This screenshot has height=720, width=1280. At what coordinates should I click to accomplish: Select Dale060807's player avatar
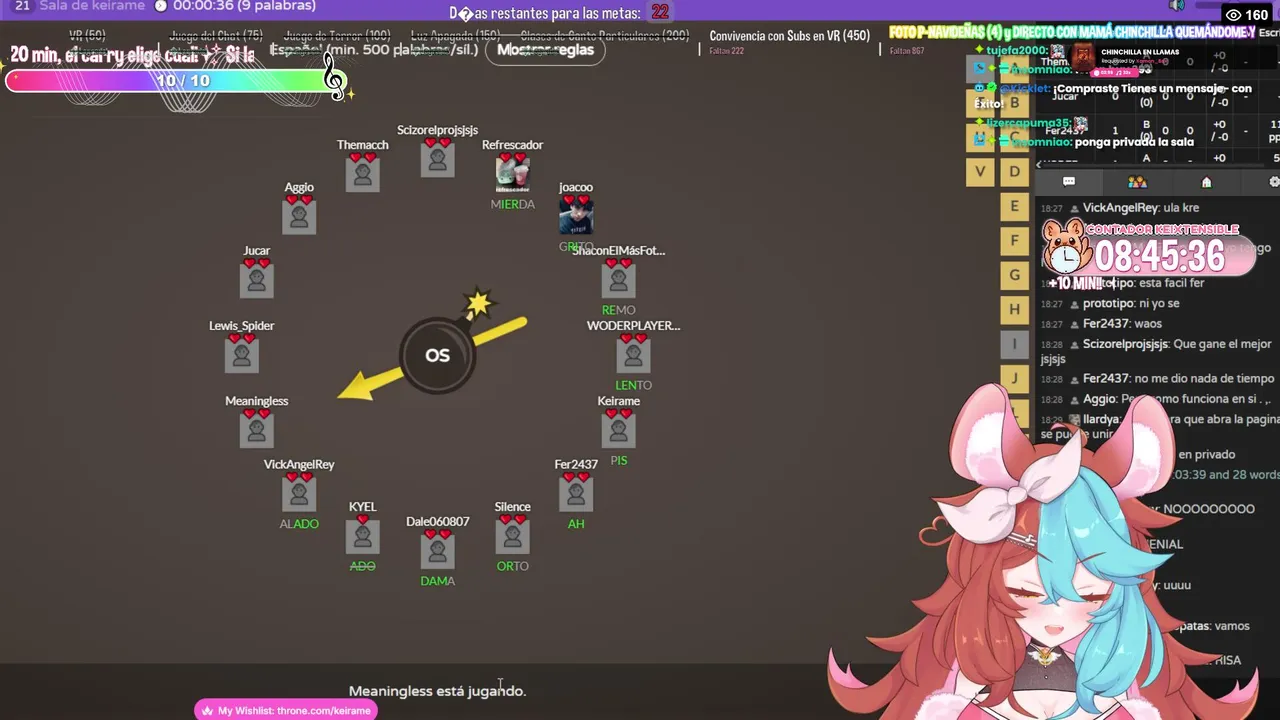[437, 550]
